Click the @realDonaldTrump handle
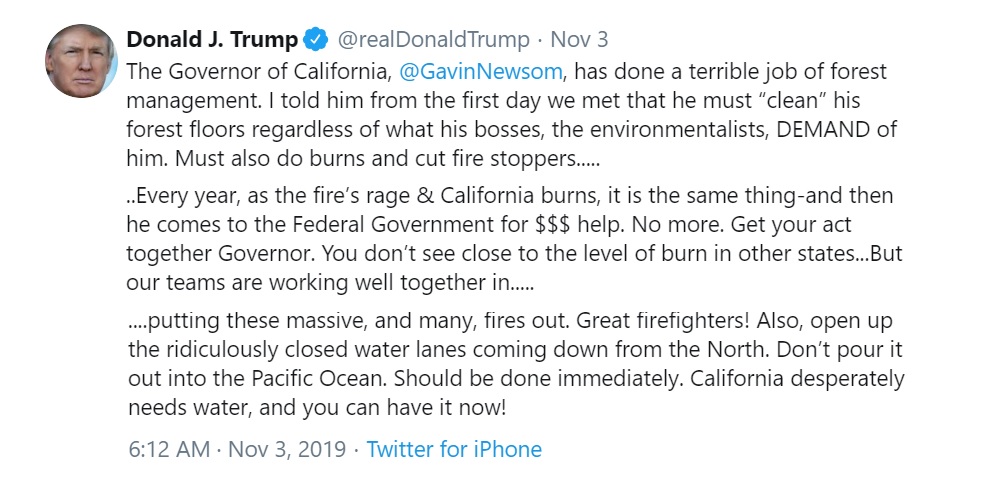 [433, 40]
